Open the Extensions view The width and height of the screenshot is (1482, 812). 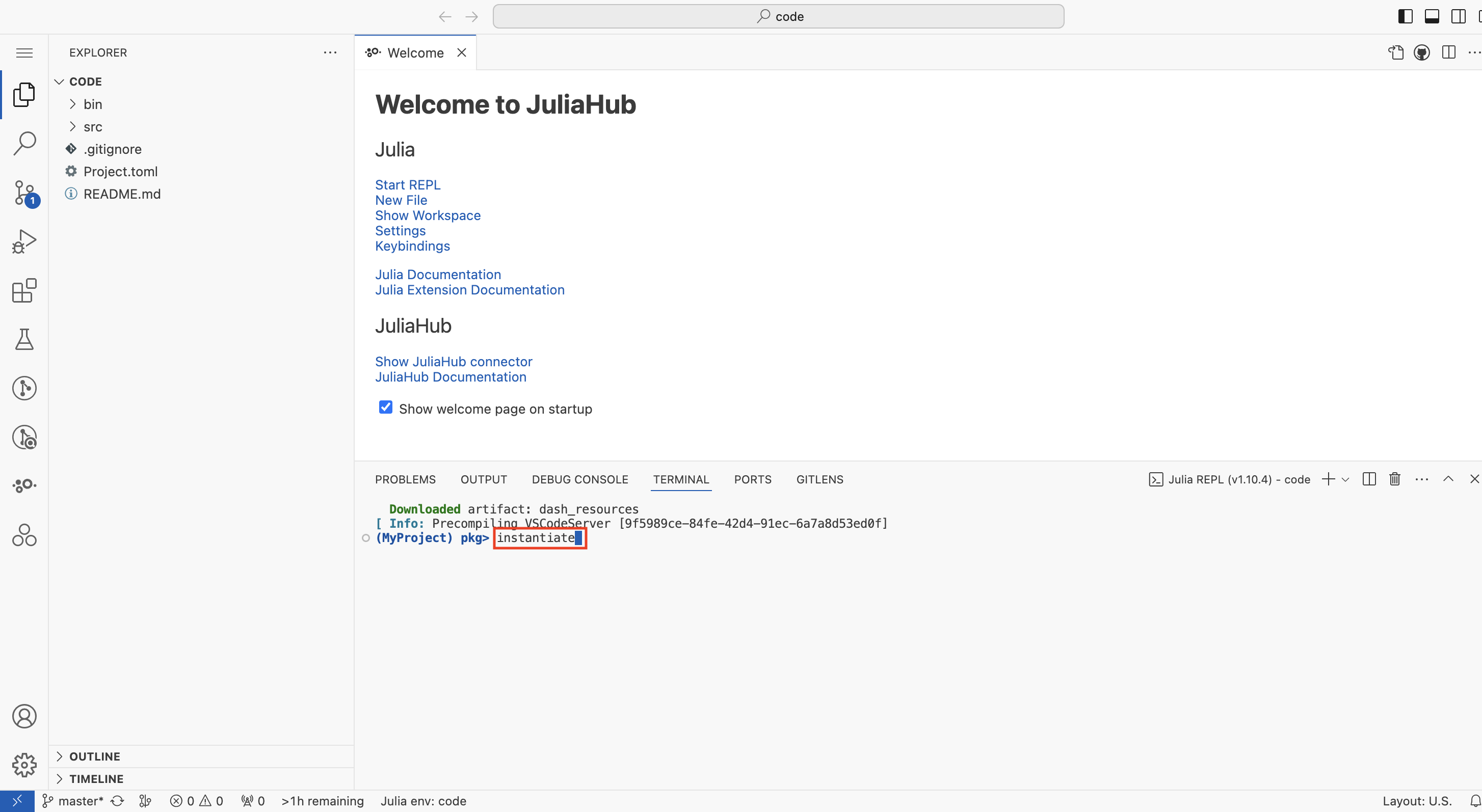(24, 290)
